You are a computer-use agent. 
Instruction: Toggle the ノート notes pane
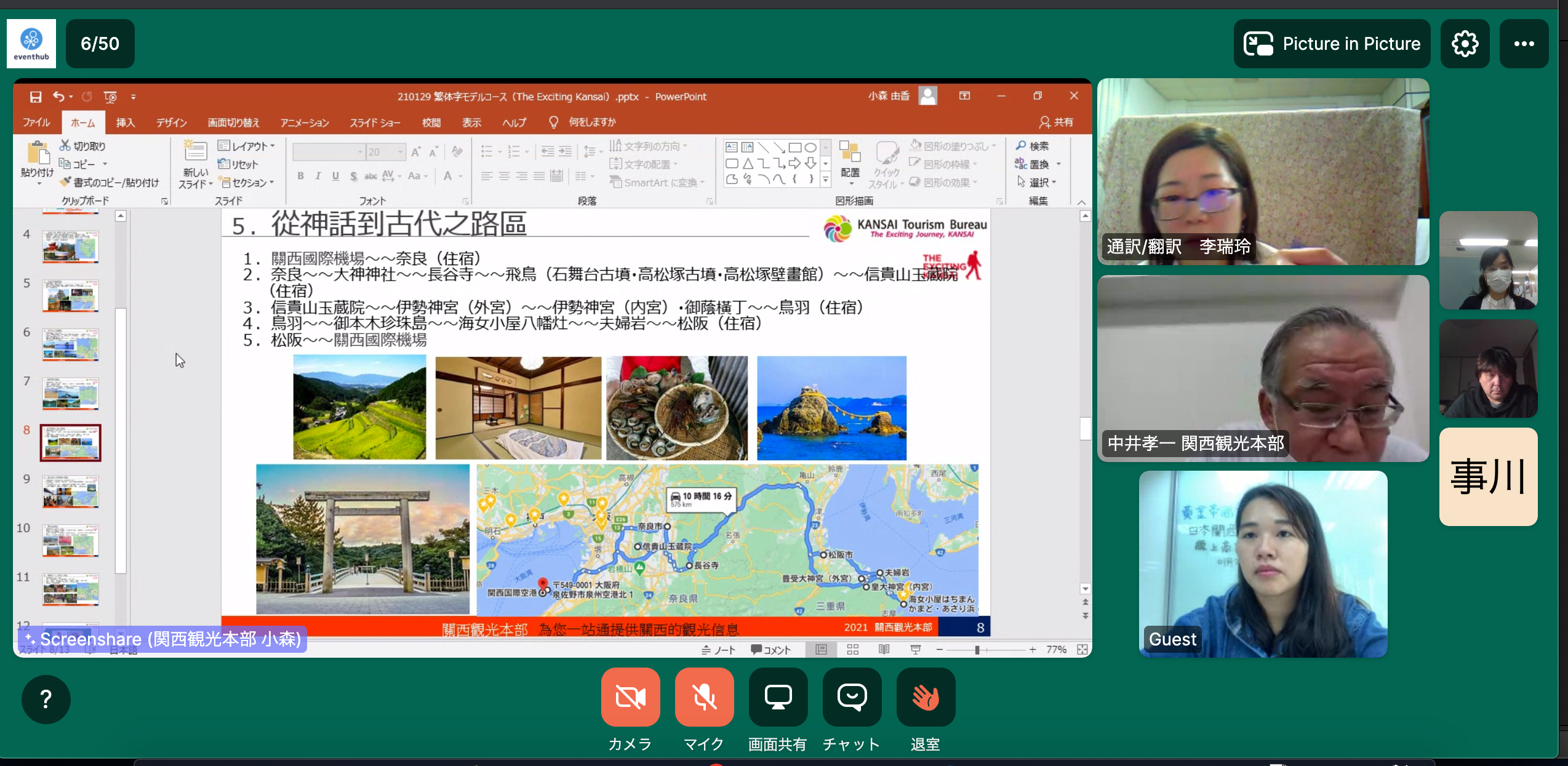tap(718, 650)
